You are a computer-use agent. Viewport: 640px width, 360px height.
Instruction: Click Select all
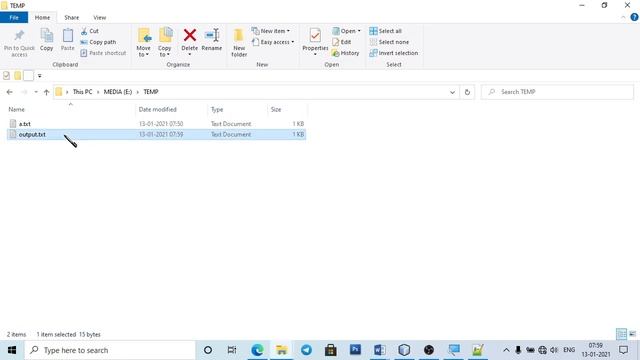pos(386,31)
